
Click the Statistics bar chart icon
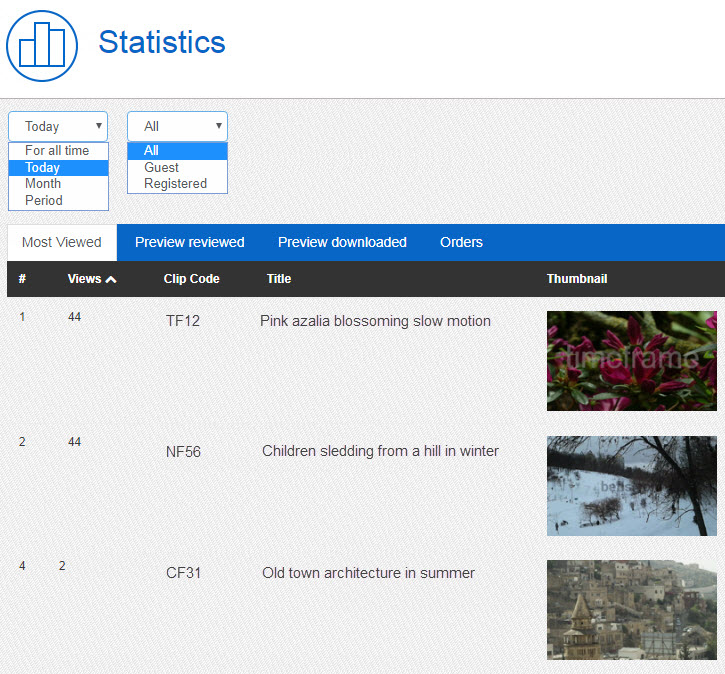coord(42,44)
